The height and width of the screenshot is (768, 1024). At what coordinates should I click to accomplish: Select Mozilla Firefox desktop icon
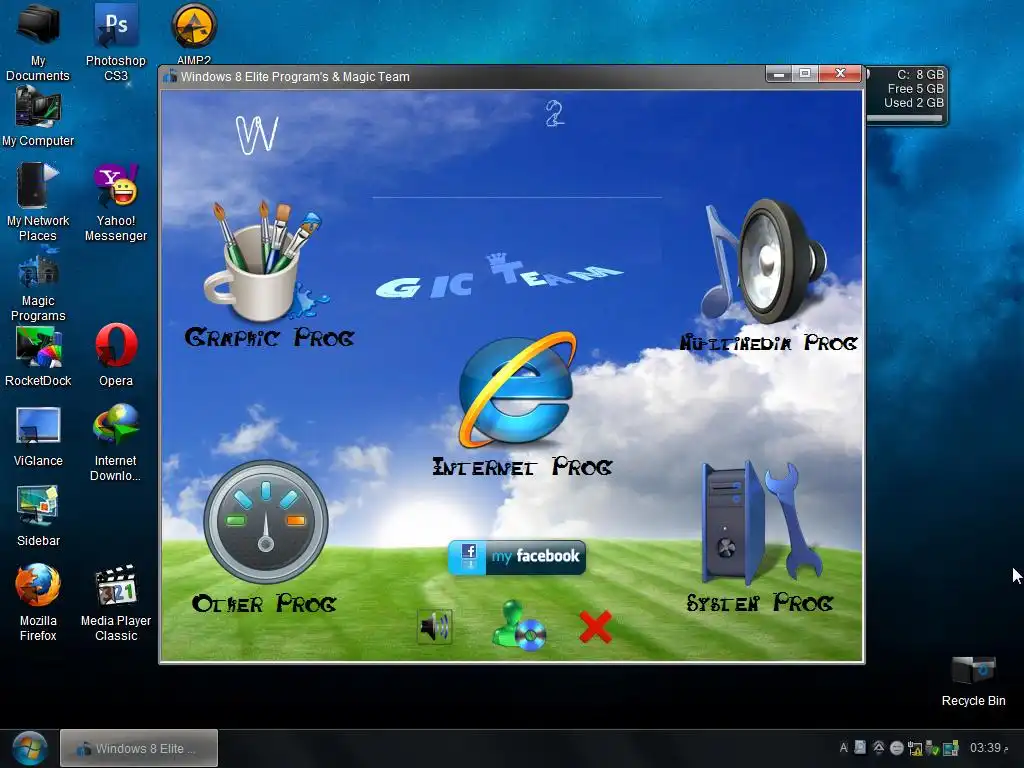tap(38, 602)
